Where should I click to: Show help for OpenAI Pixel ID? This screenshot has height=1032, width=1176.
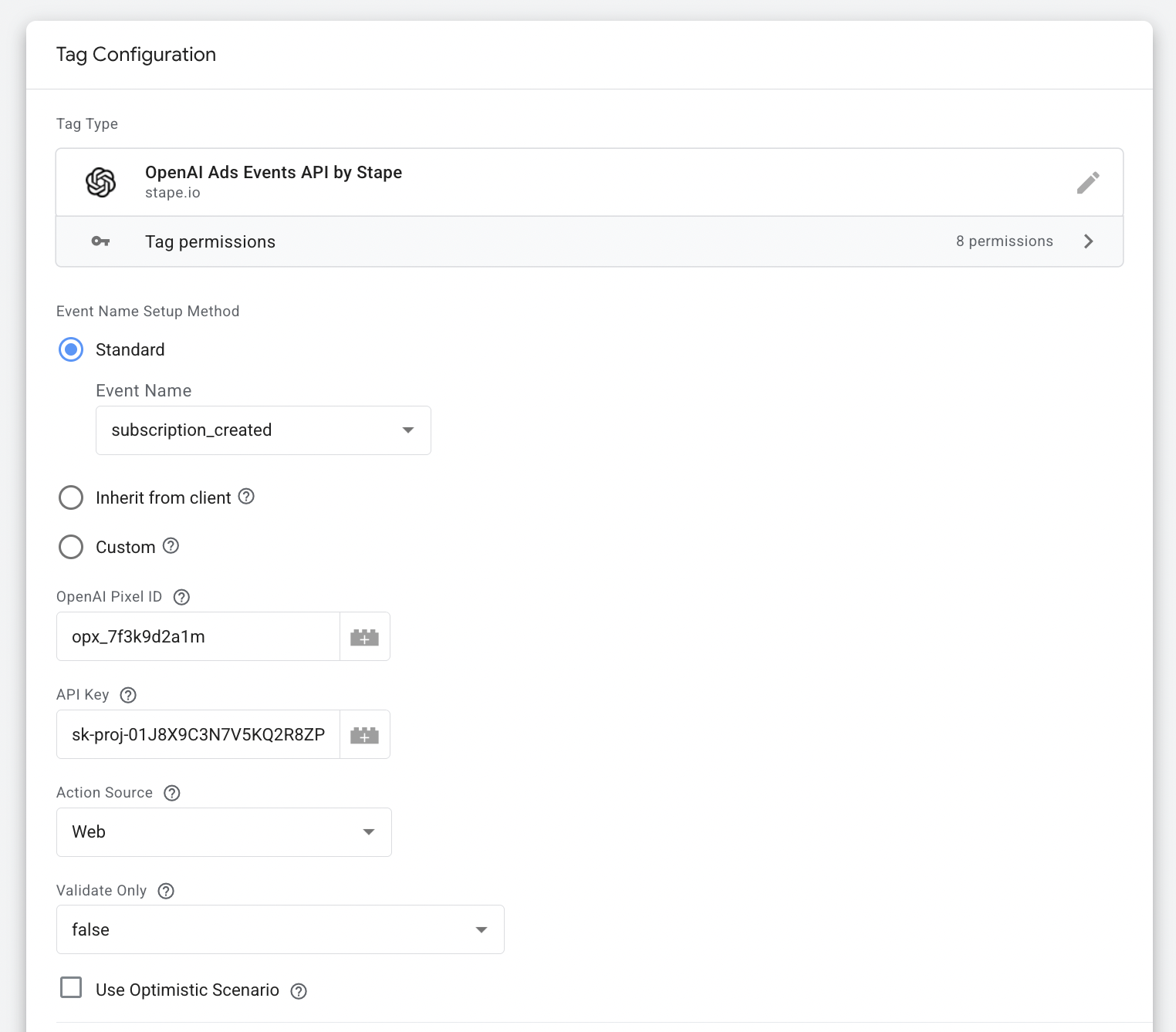[x=182, y=597]
